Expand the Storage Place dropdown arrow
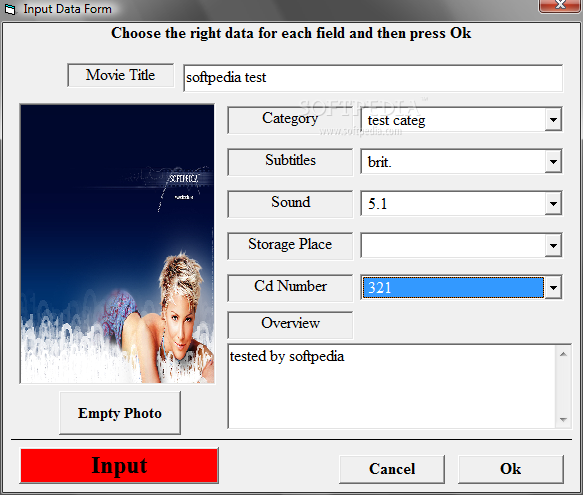The width and height of the screenshot is (583, 495). (x=553, y=246)
